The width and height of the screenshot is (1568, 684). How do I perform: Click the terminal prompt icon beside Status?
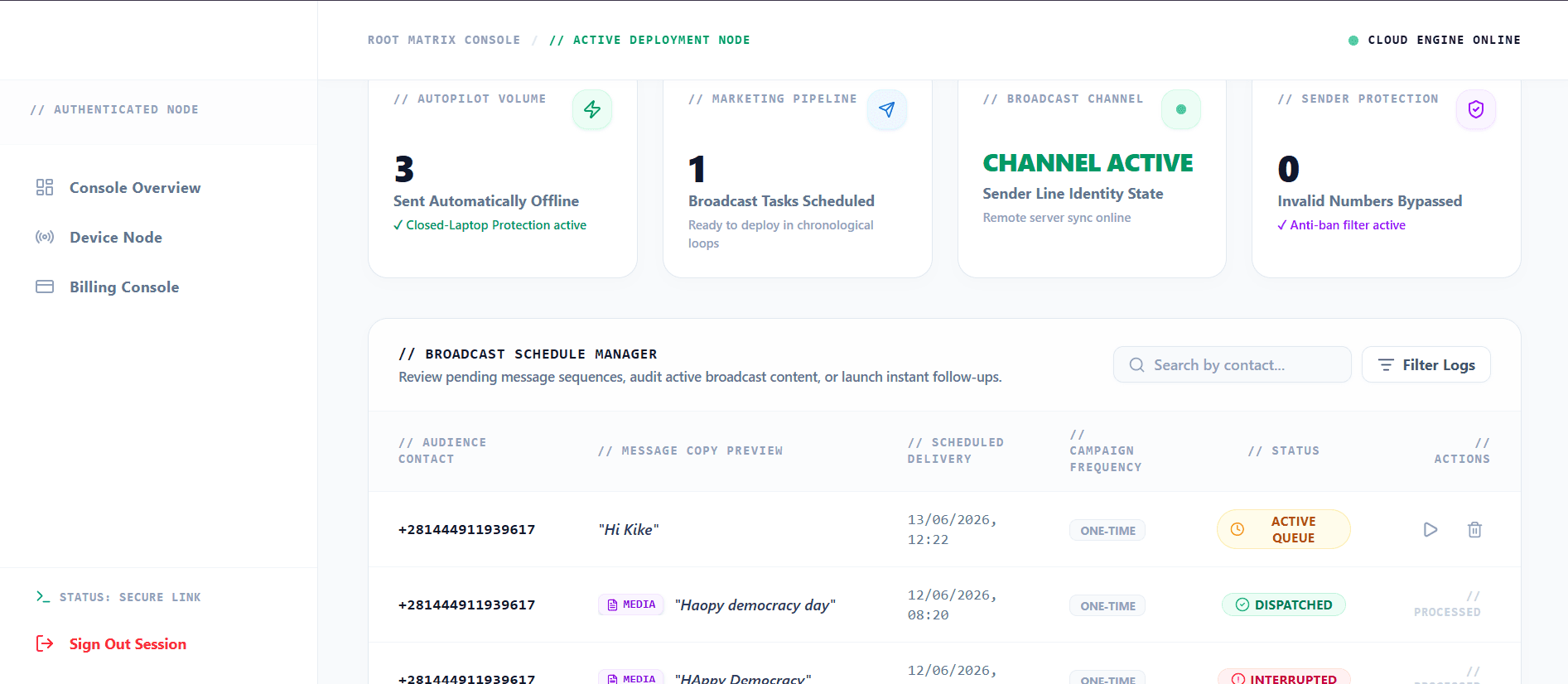43,596
